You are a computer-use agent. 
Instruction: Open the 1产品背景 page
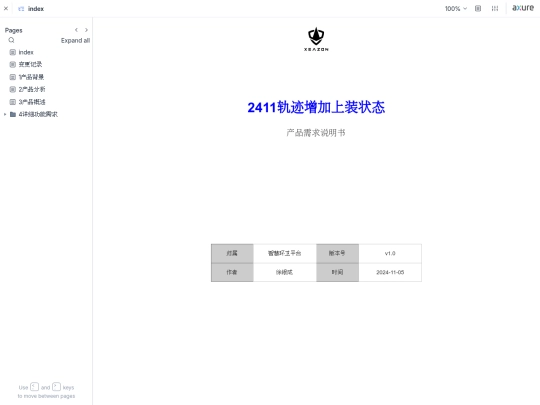click(x=31, y=77)
